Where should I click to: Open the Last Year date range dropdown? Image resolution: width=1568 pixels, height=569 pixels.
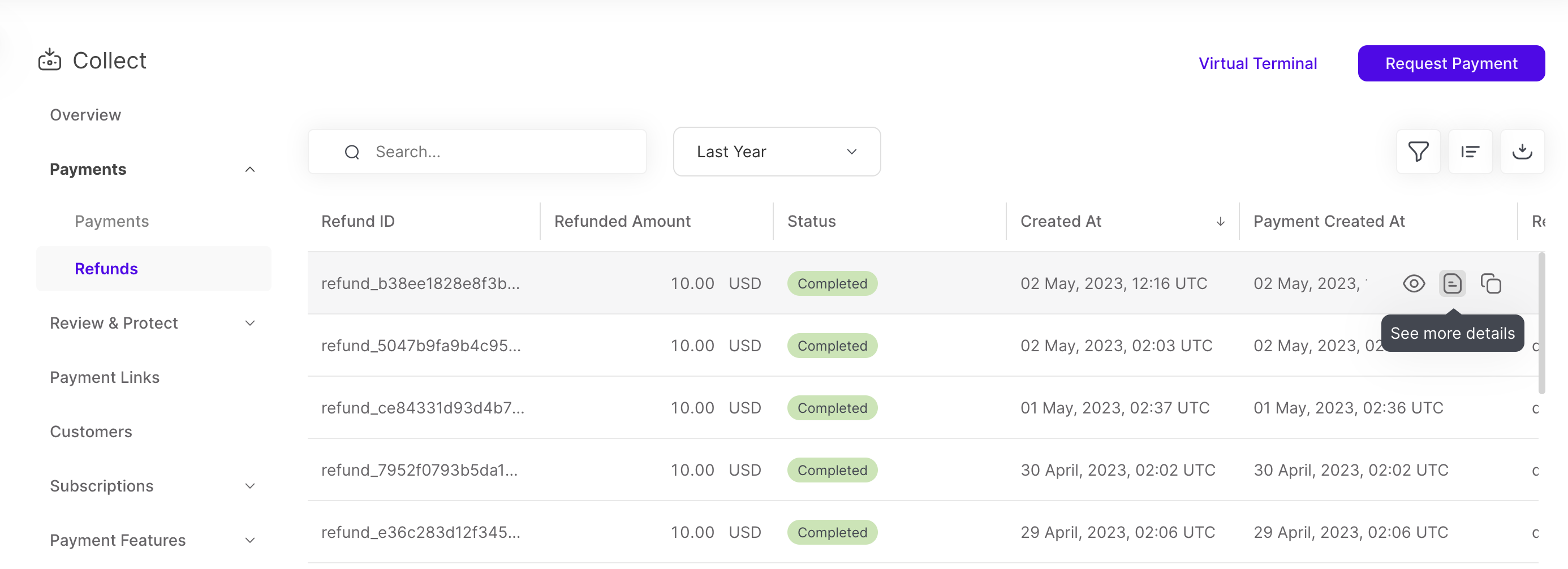click(776, 152)
